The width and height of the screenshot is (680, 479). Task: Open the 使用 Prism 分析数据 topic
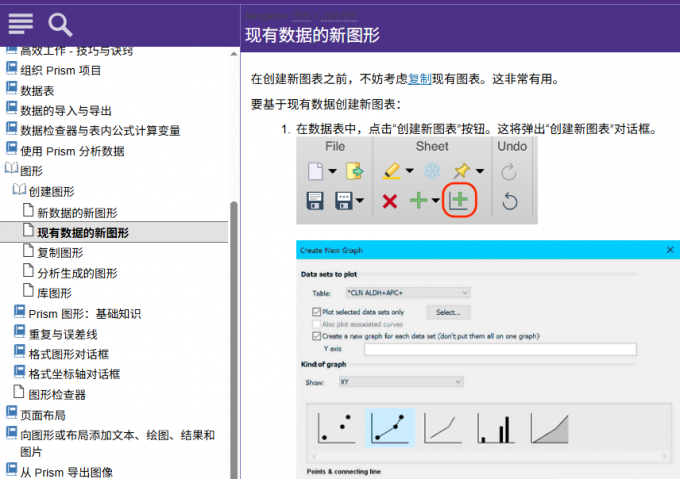click(x=72, y=151)
